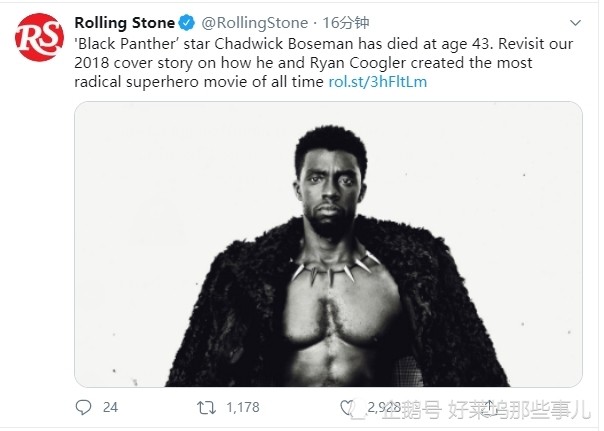Click the share upload icon
This screenshot has height=431, width=604.
click(x=490, y=406)
